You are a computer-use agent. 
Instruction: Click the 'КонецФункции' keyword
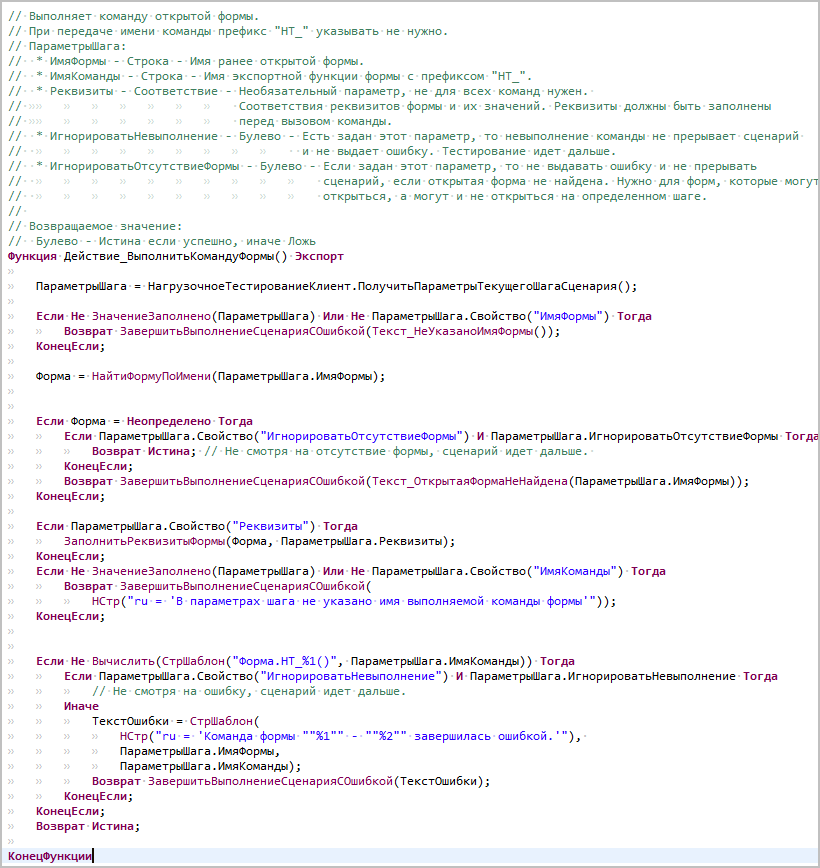(x=50, y=856)
